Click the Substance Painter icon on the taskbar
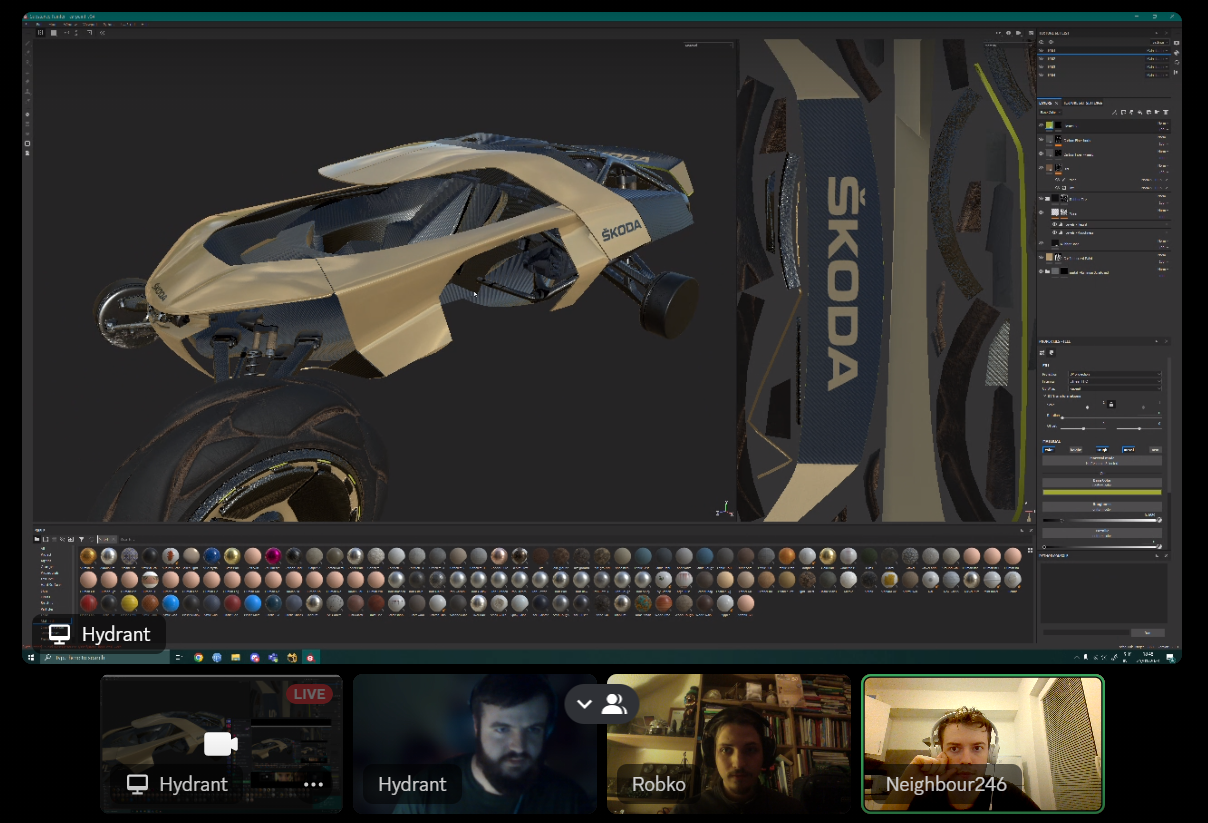The image size is (1208, 823). tap(311, 657)
